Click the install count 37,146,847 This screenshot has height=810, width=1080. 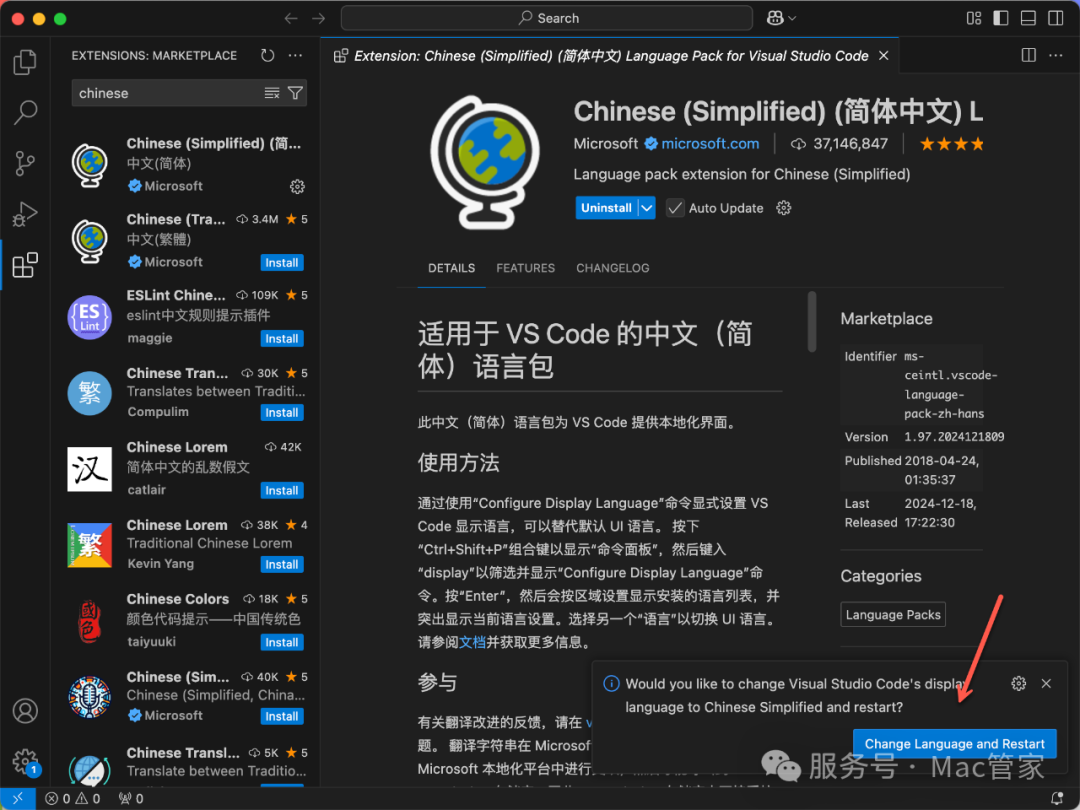tap(850, 143)
